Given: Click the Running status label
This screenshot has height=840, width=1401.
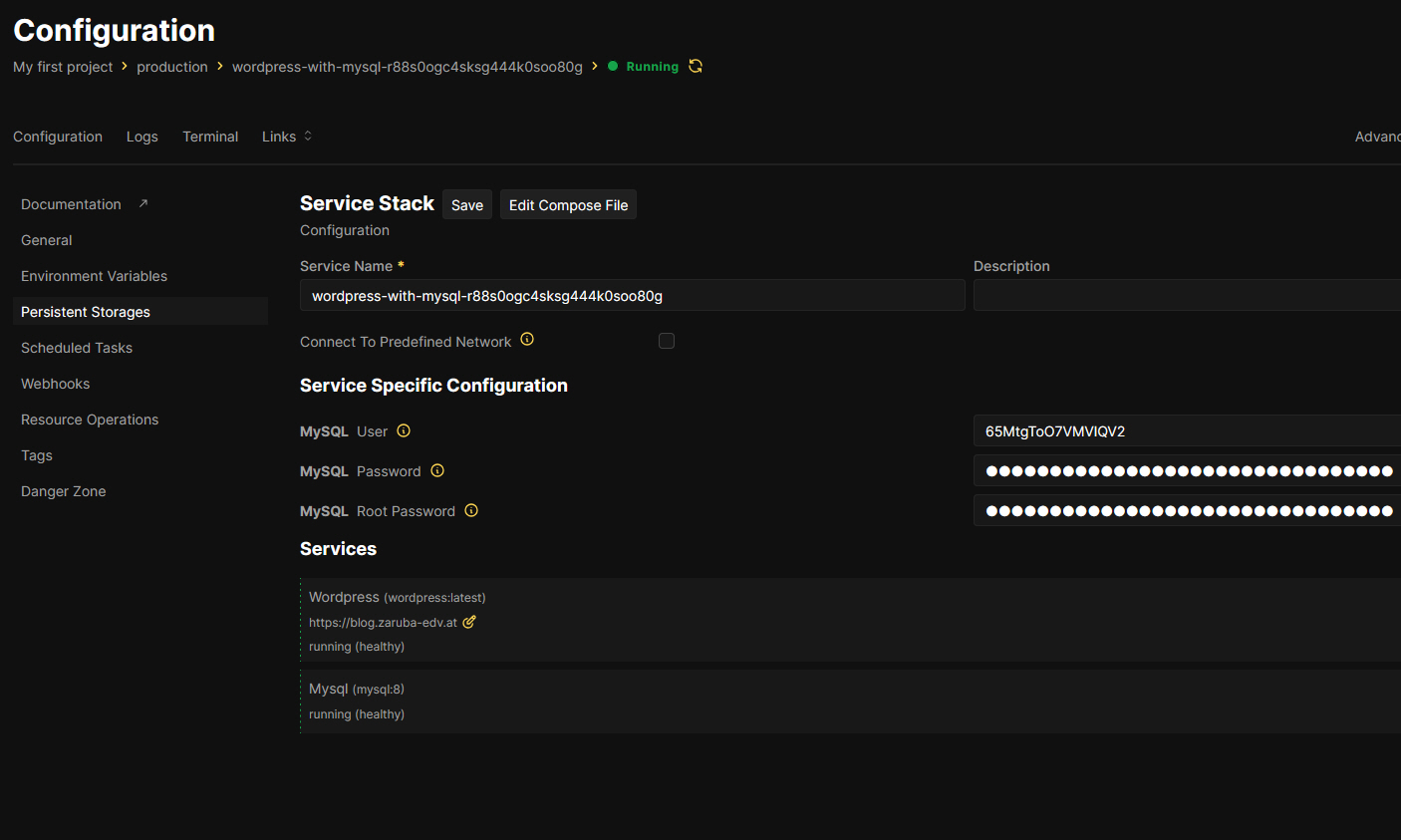Looking at the screenshot, I should tap(653, 67).
